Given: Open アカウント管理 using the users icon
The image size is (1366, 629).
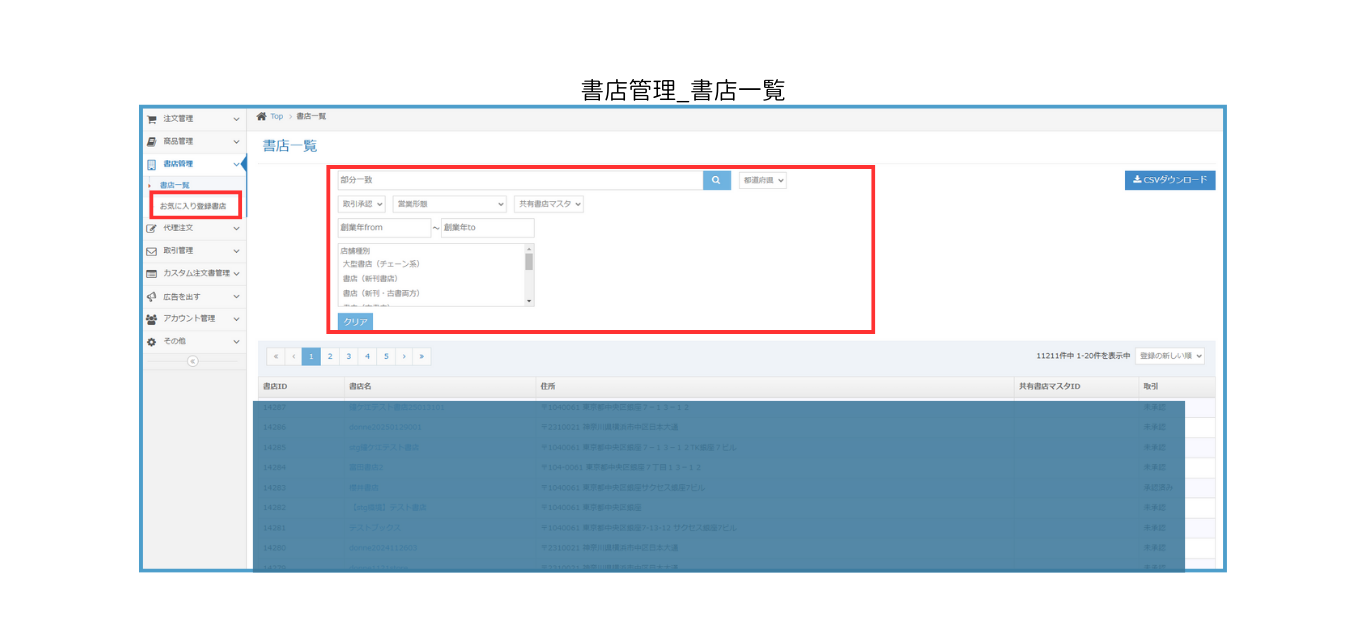Looking at the screenshot, I should tap(150, 319).
